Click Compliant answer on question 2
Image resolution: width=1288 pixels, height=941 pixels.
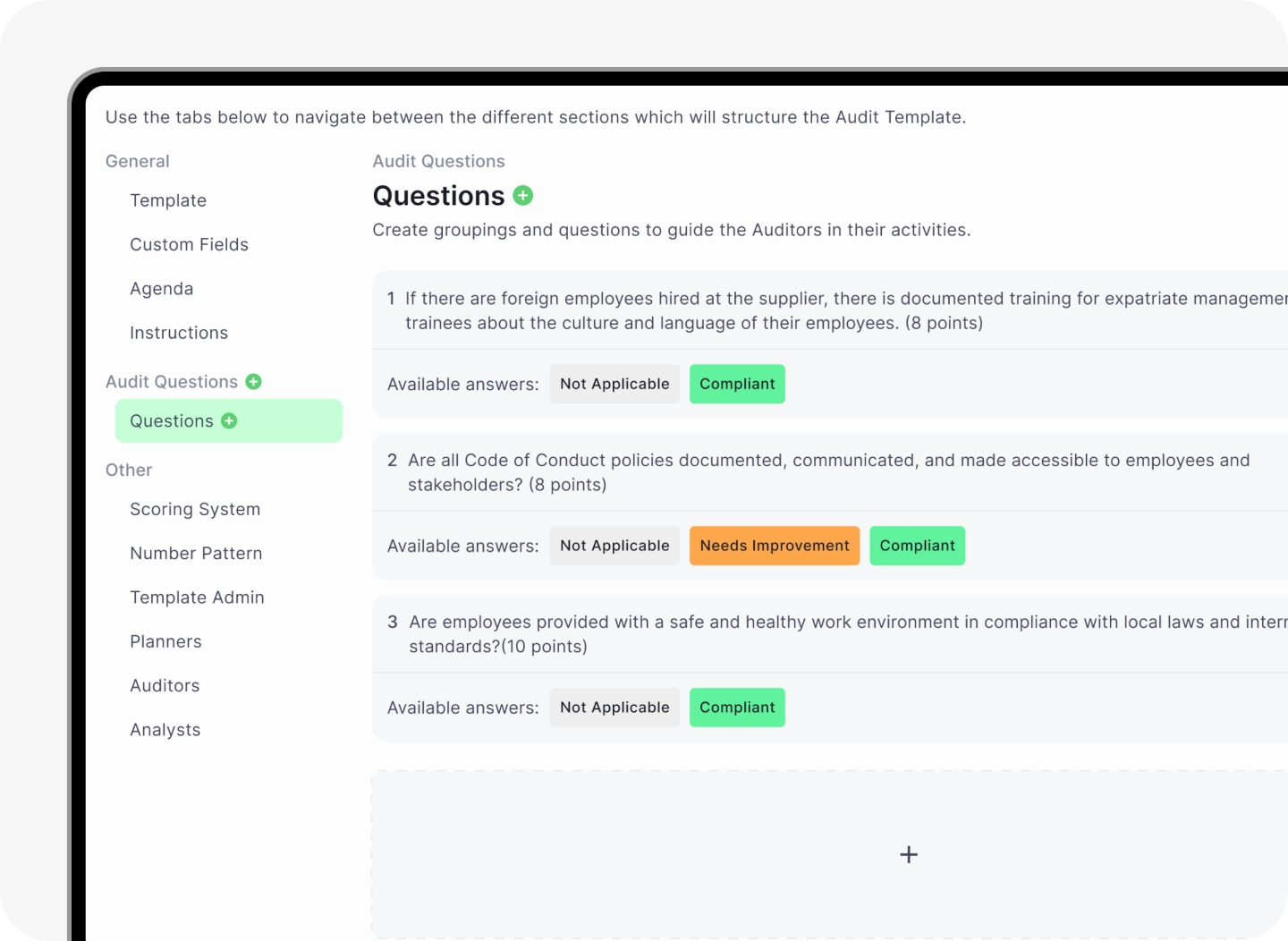click(x=917, y=546)
